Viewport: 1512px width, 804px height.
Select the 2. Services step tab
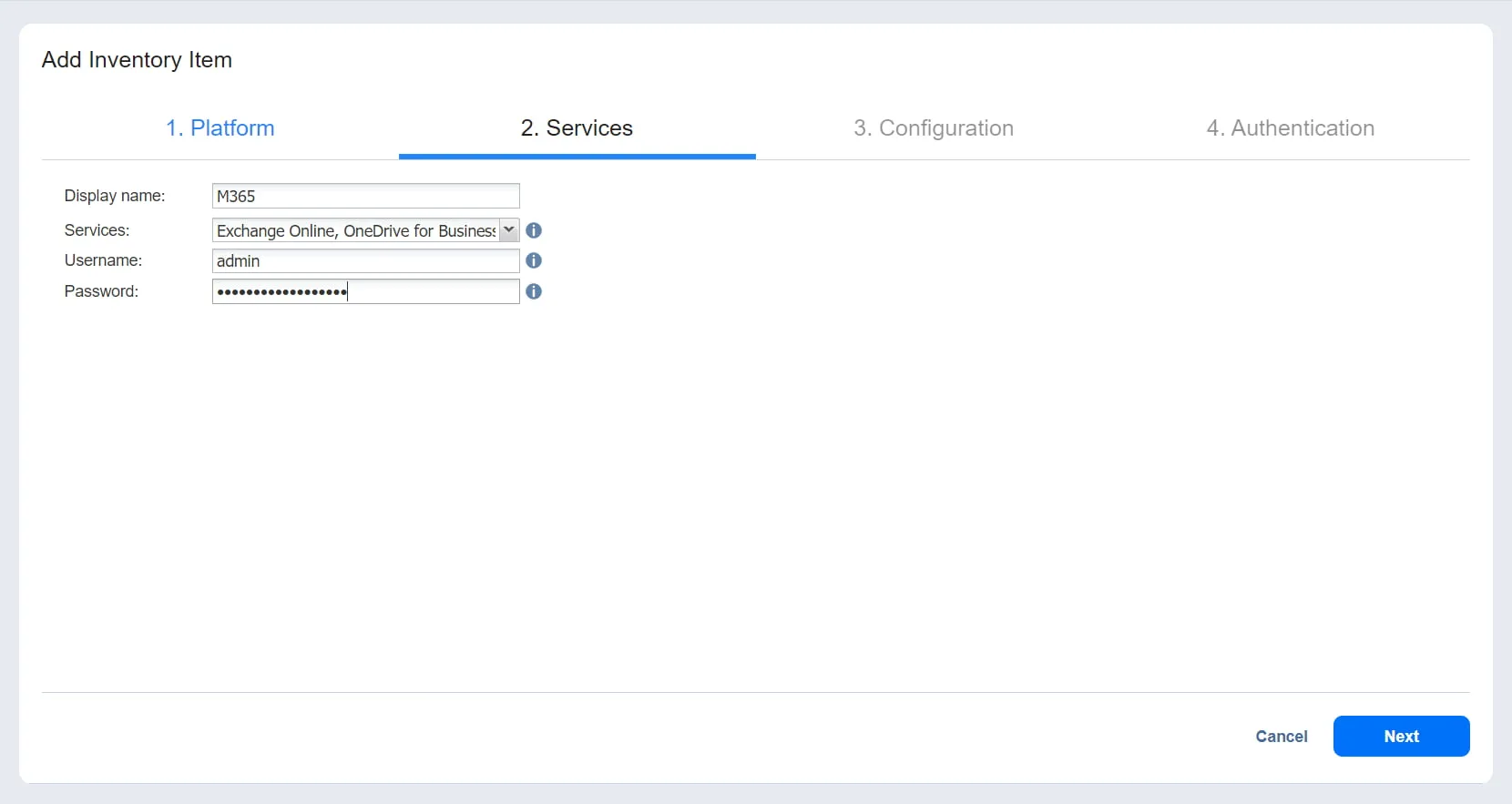click(x=577, y=128)
